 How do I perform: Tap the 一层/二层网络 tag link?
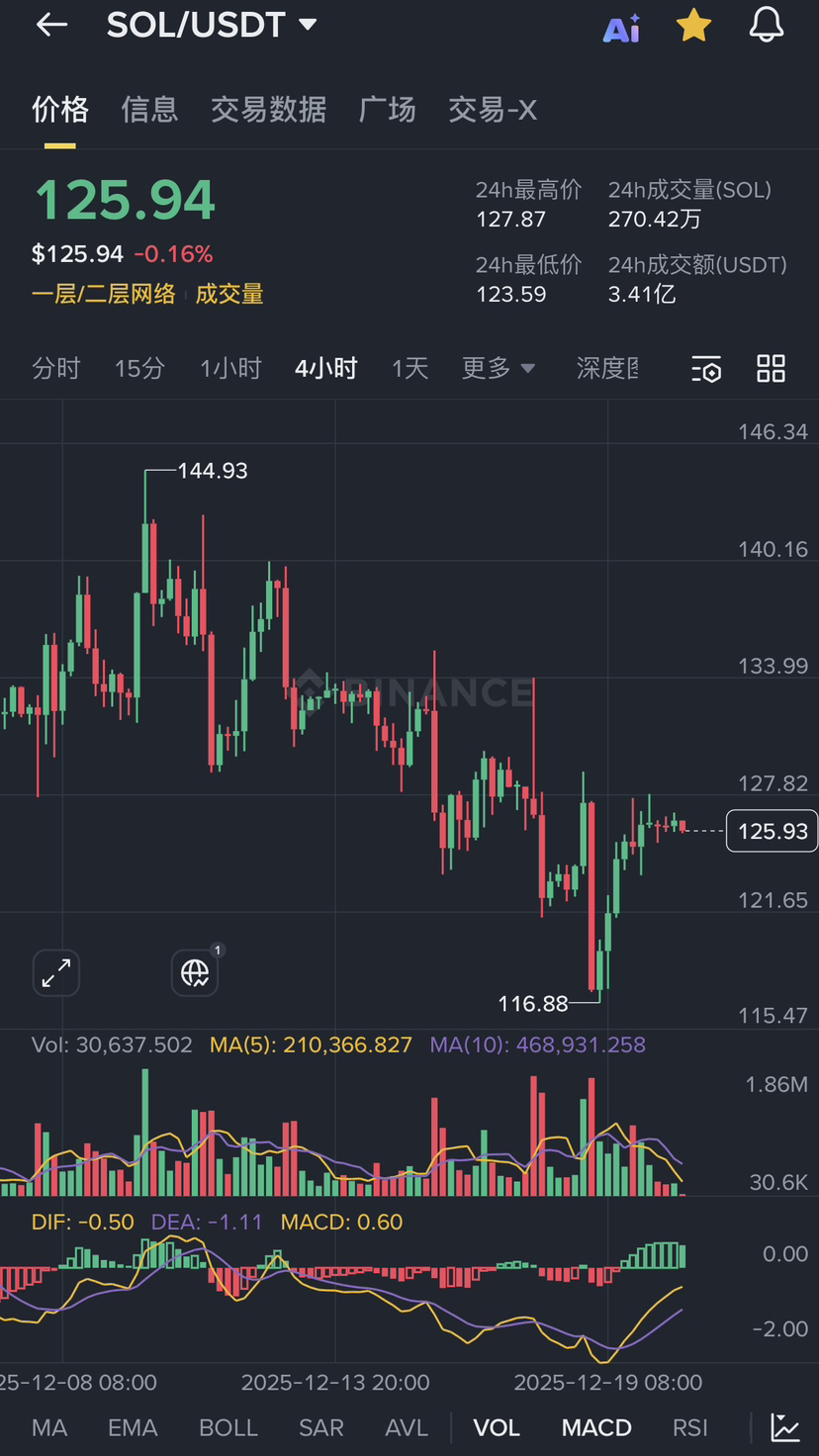(104, 294)
